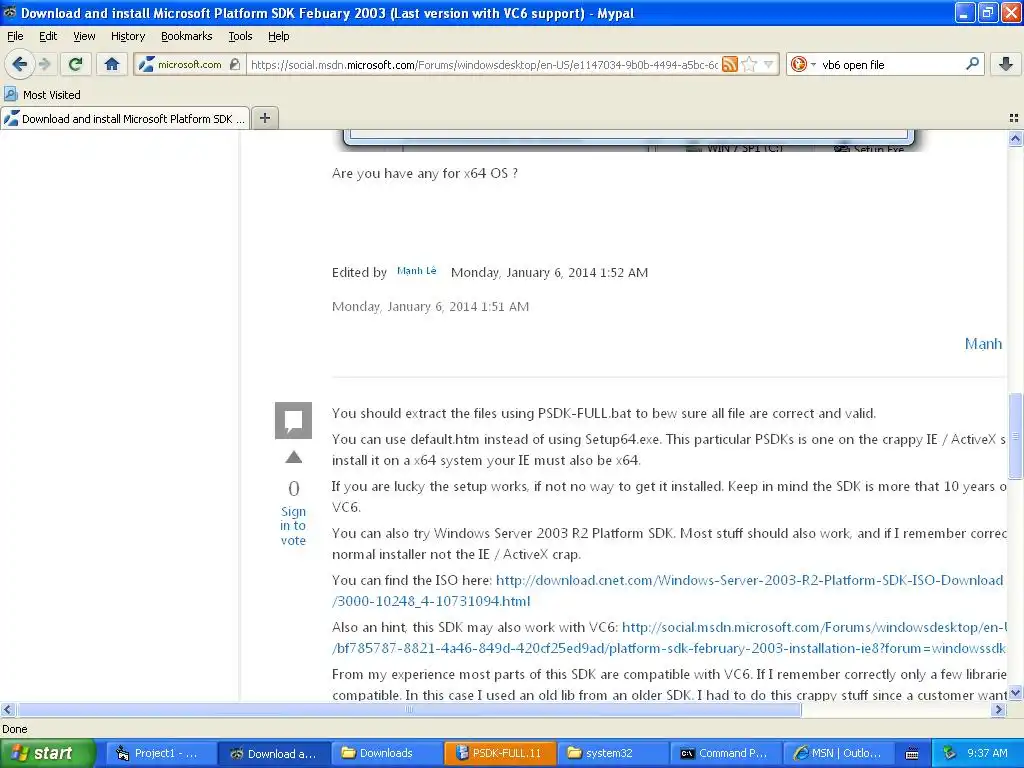Switch to Downloads folder in taskbar
Image resolution: width=1024 pixels, height=768 pixels.
click(387, 753)
